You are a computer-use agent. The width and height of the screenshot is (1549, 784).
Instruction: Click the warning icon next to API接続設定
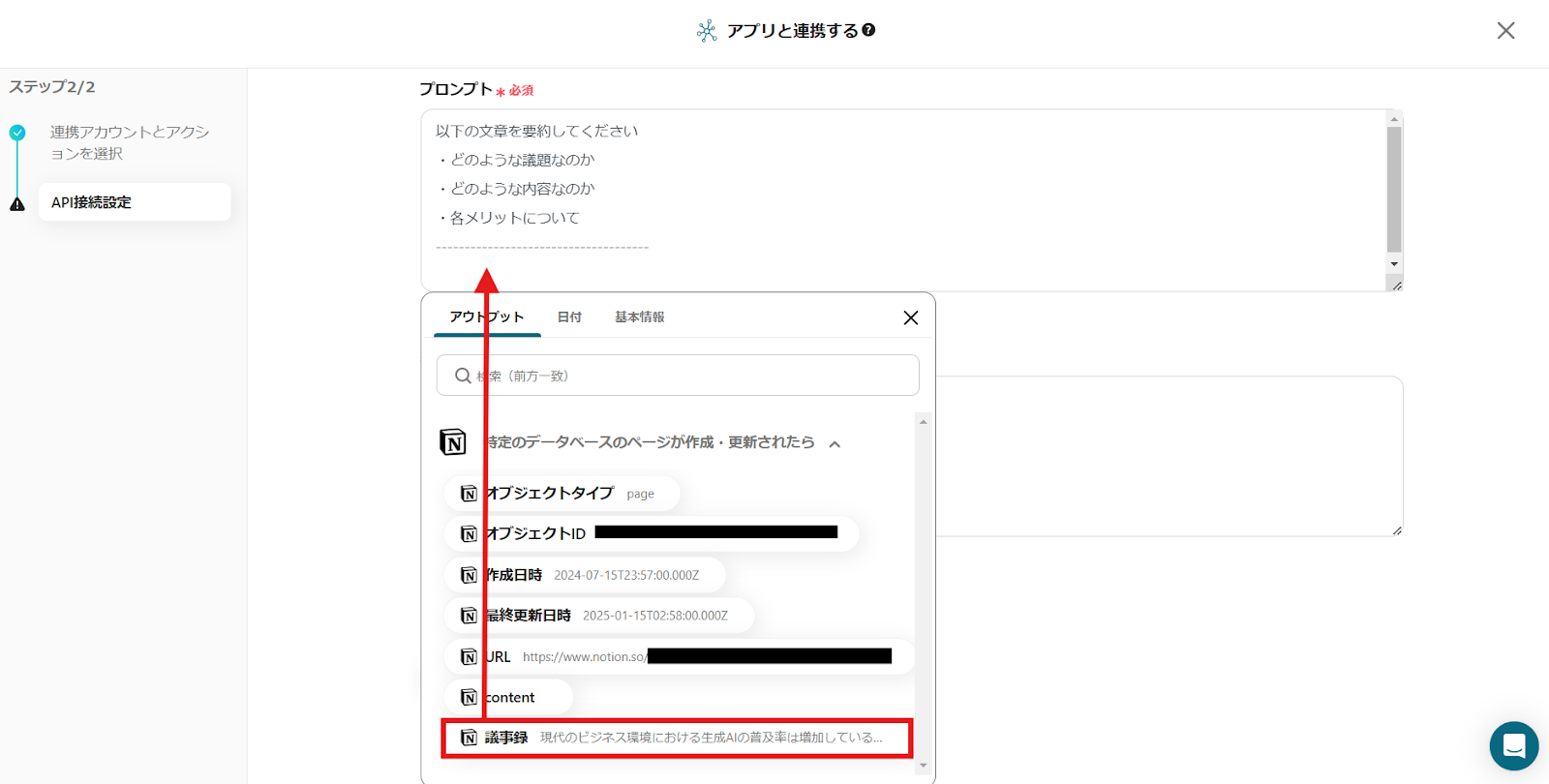pyautogui.click(x=17, y=203)
